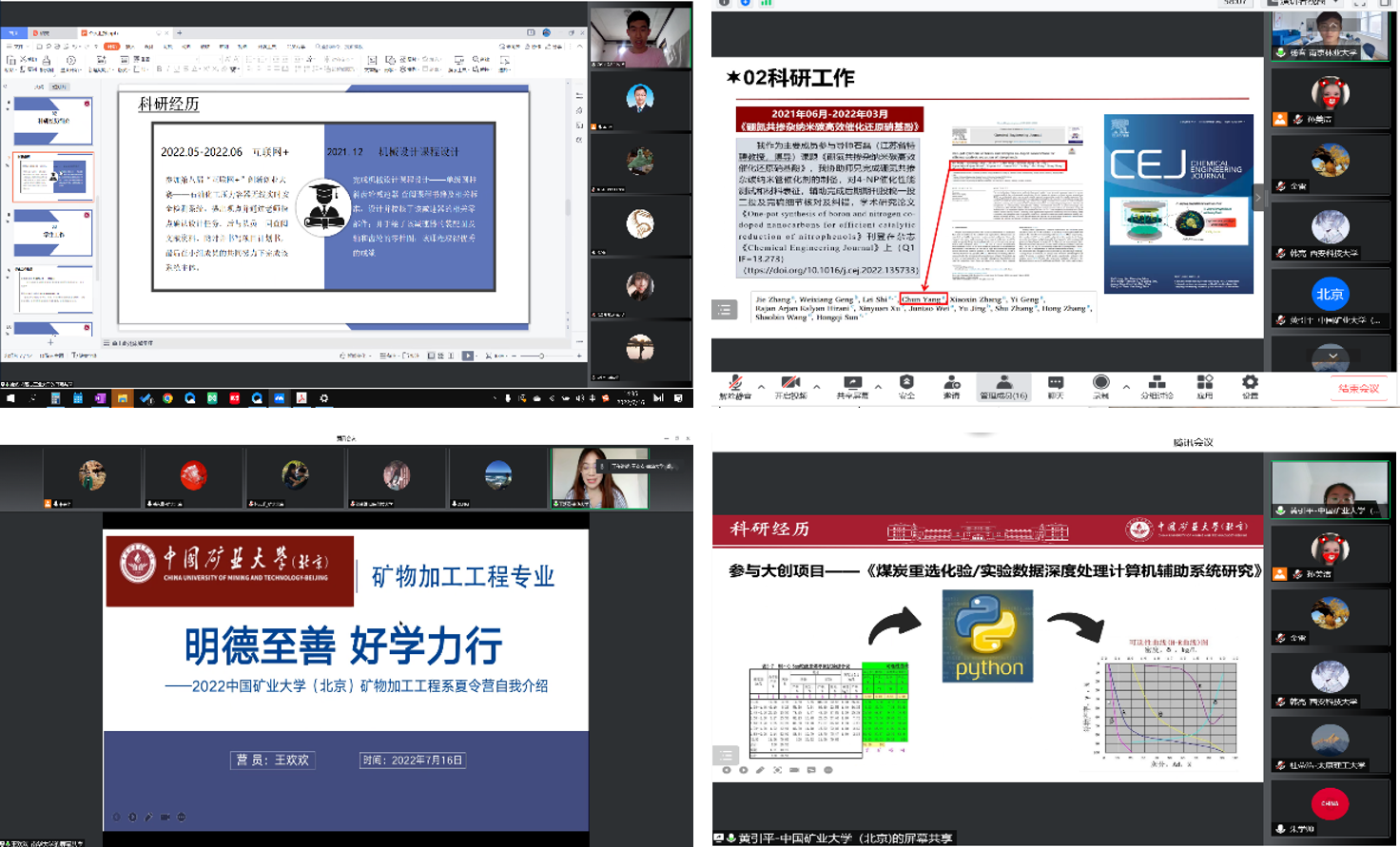Expand the video options arrow beside camera
1400x847 pixels.
click(817, 387)
